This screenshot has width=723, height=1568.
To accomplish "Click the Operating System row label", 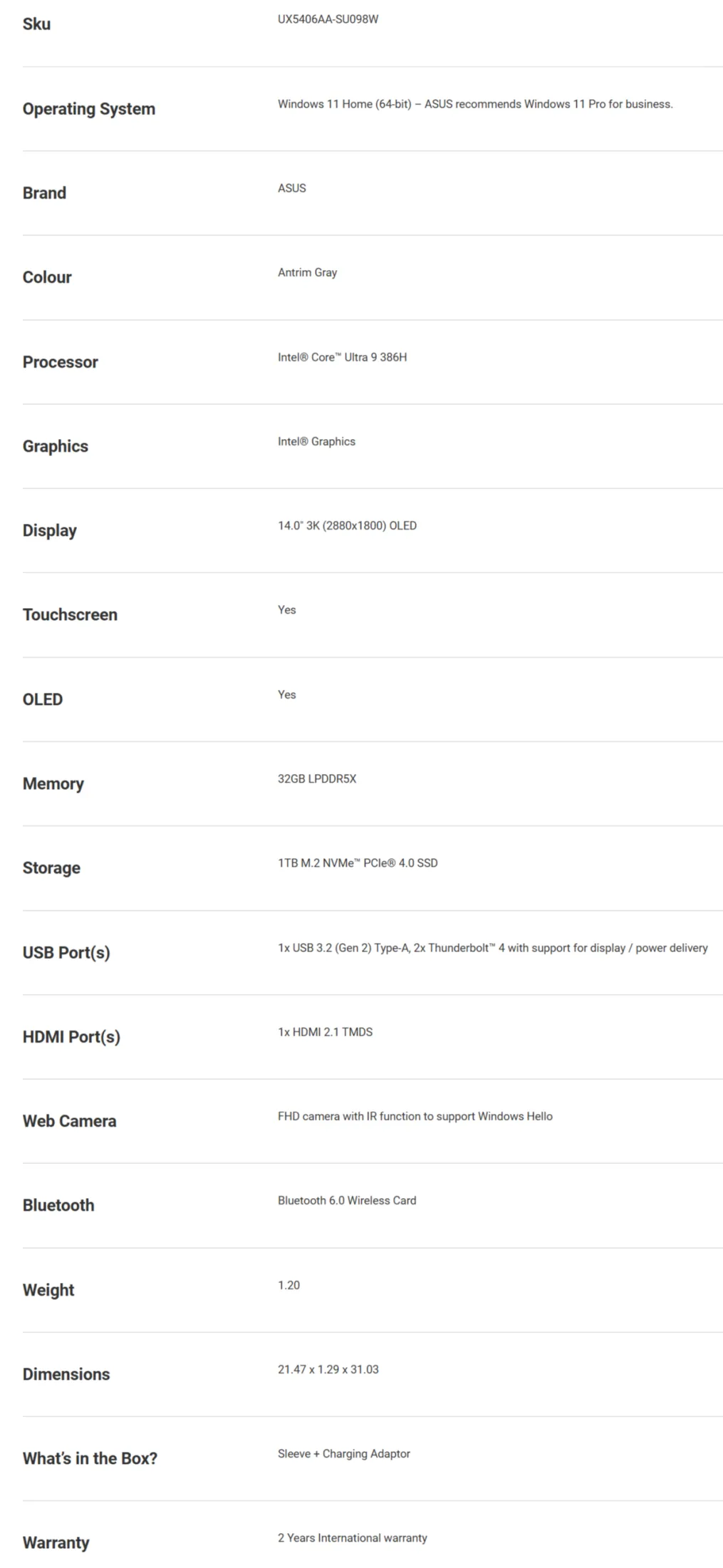I will click(x=88, y=109).
